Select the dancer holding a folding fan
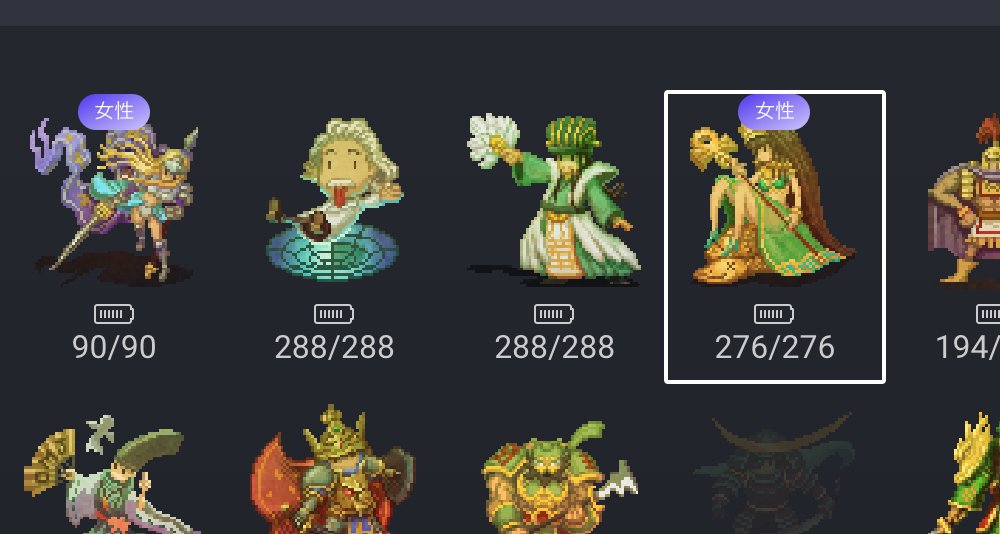This screenshot has width=1000, height=534. pyautogui.click(x=105, y=473)
